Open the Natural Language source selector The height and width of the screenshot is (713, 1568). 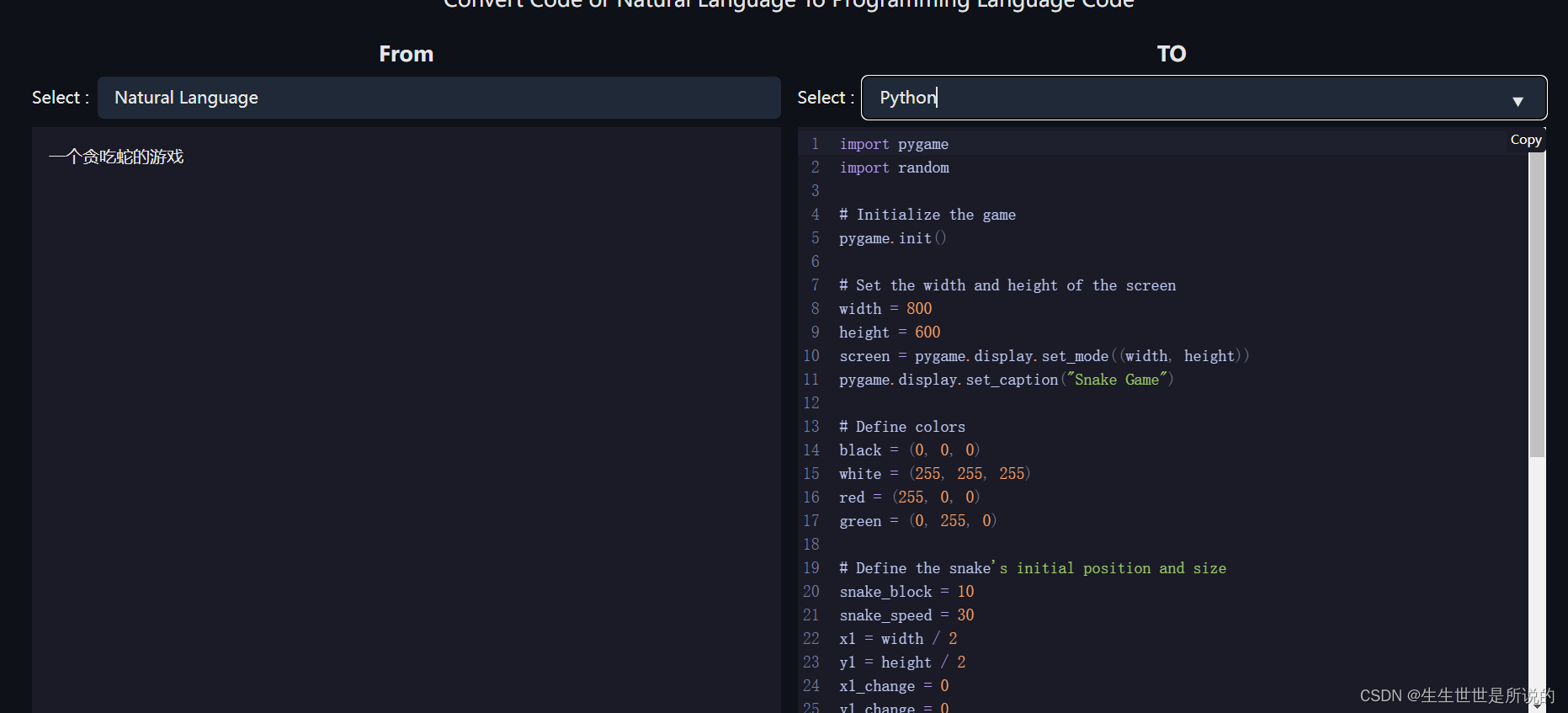pos(439,98)
